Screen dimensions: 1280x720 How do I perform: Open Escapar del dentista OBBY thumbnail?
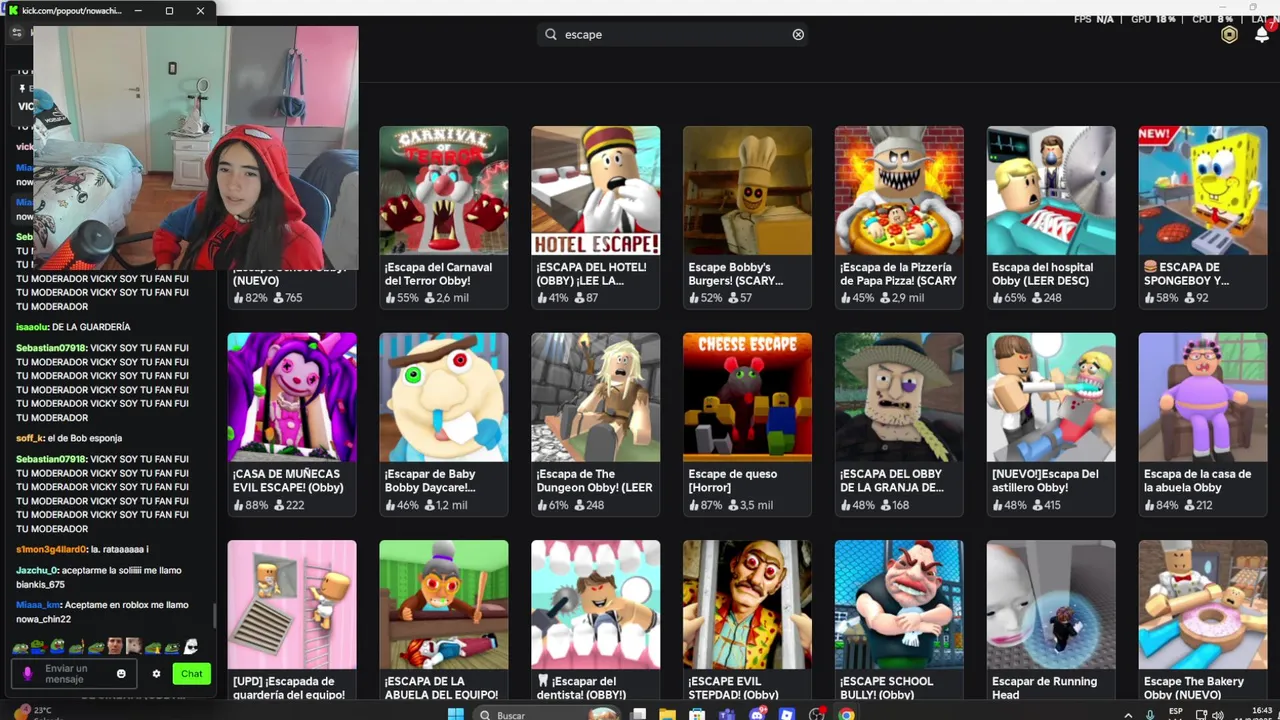click(x=596, y=604)
